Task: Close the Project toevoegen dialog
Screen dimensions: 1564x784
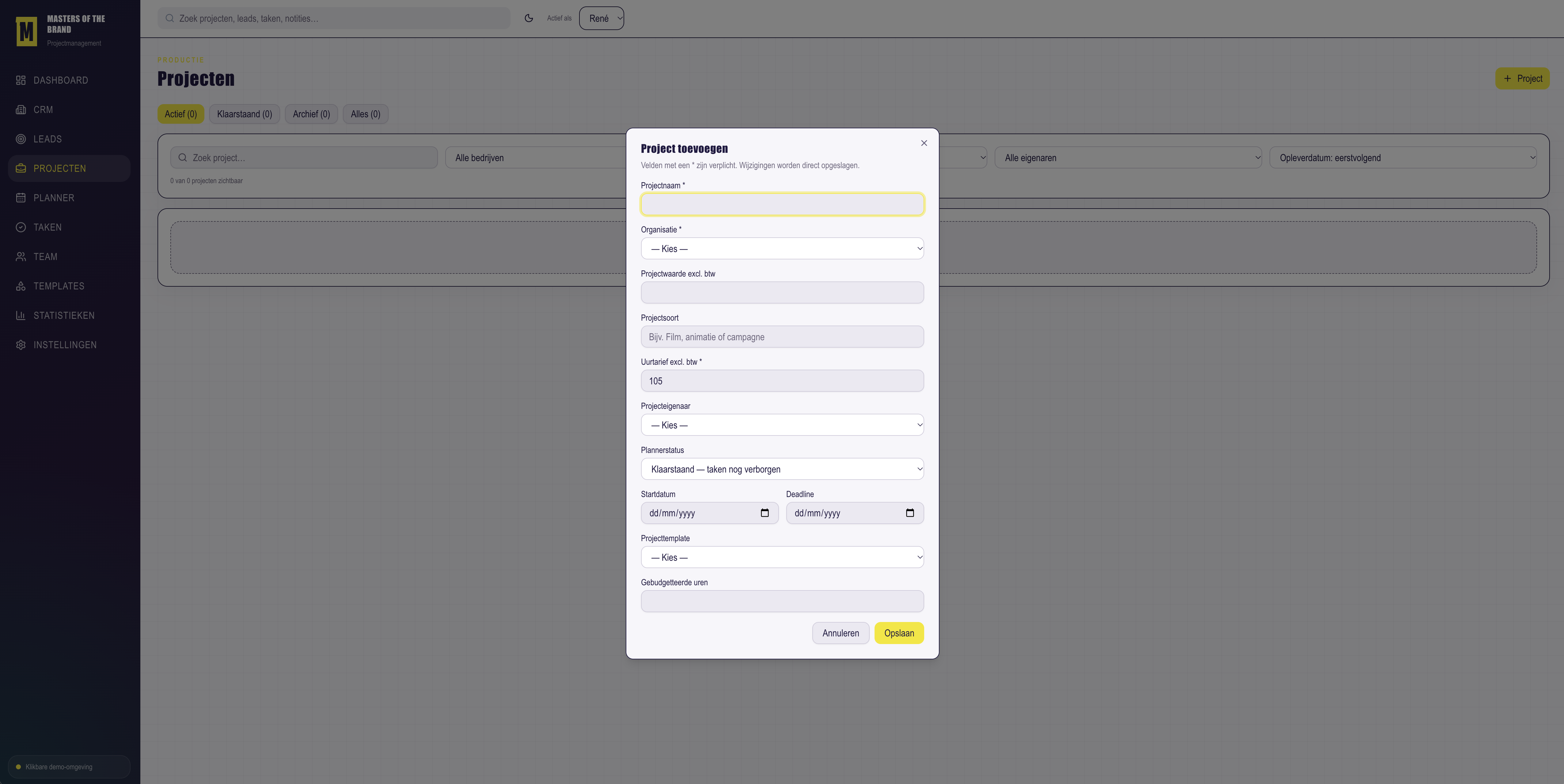Action: (924, 143)
